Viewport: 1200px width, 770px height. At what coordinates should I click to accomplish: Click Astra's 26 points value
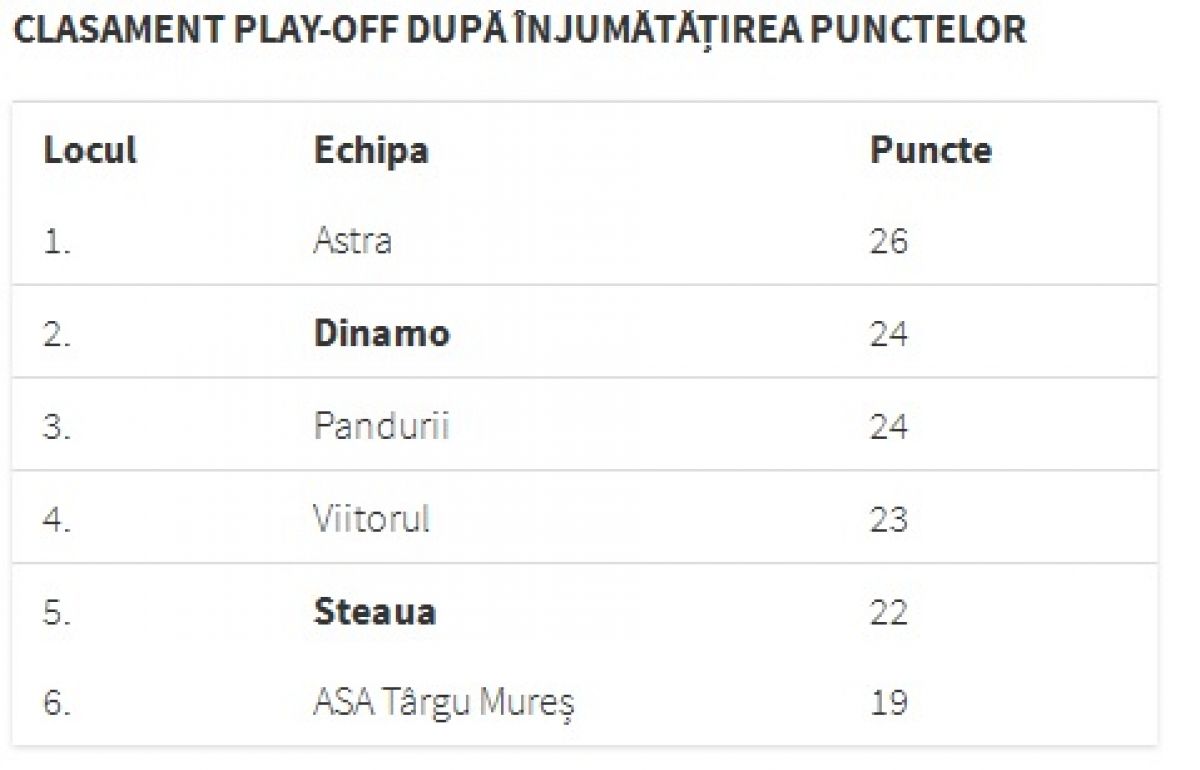pos(888,241)
